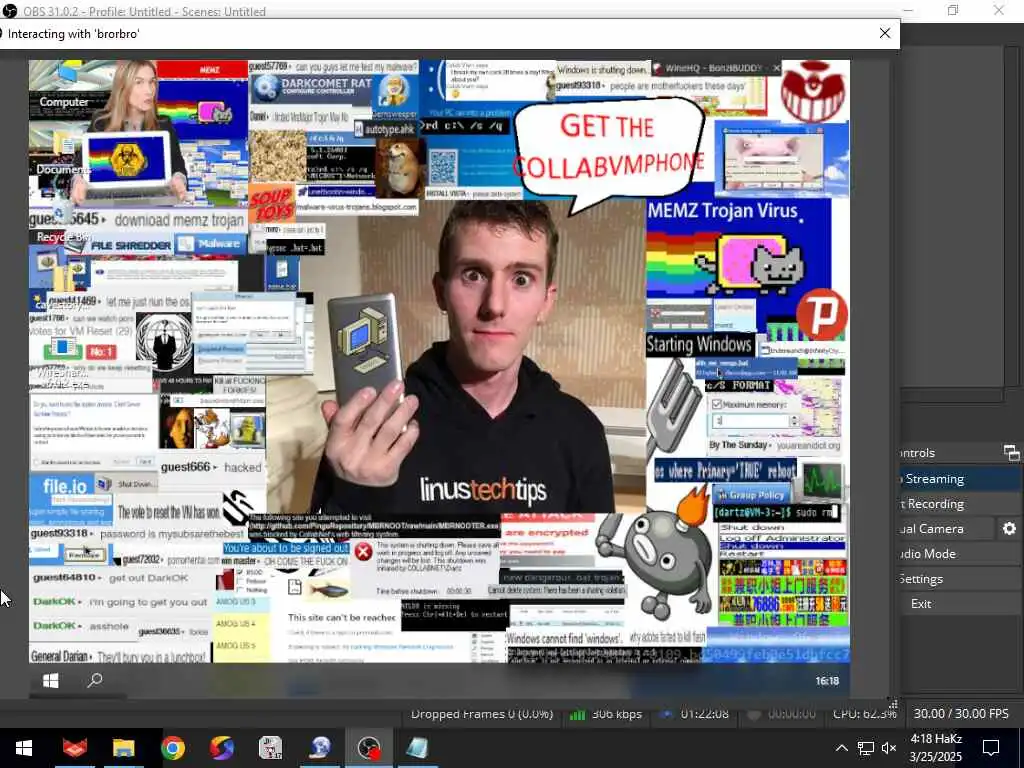Open Virtual Camera configuration gear icon
This screenshot has height=768, width=1024.
click(x=1010, y=528)
